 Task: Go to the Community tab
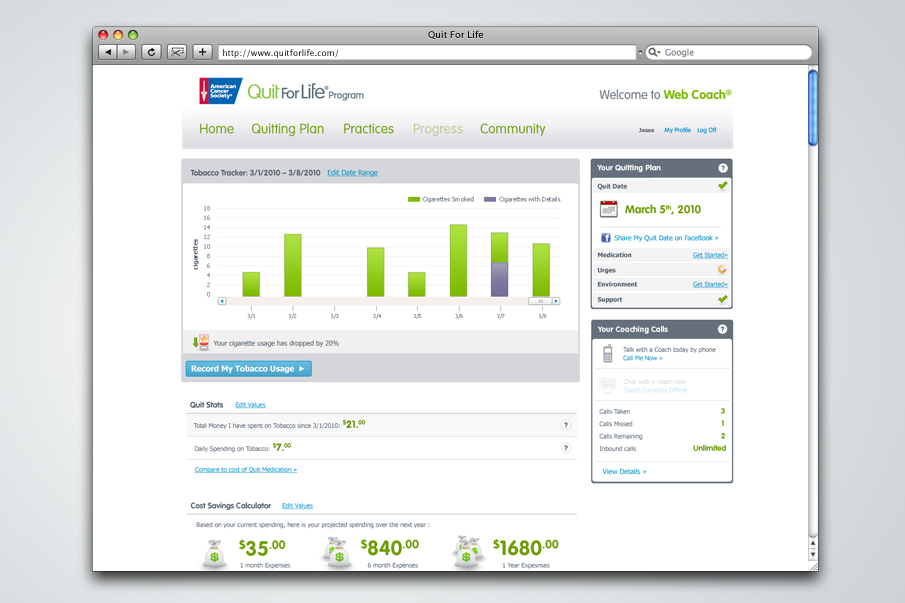pos(513,129)
